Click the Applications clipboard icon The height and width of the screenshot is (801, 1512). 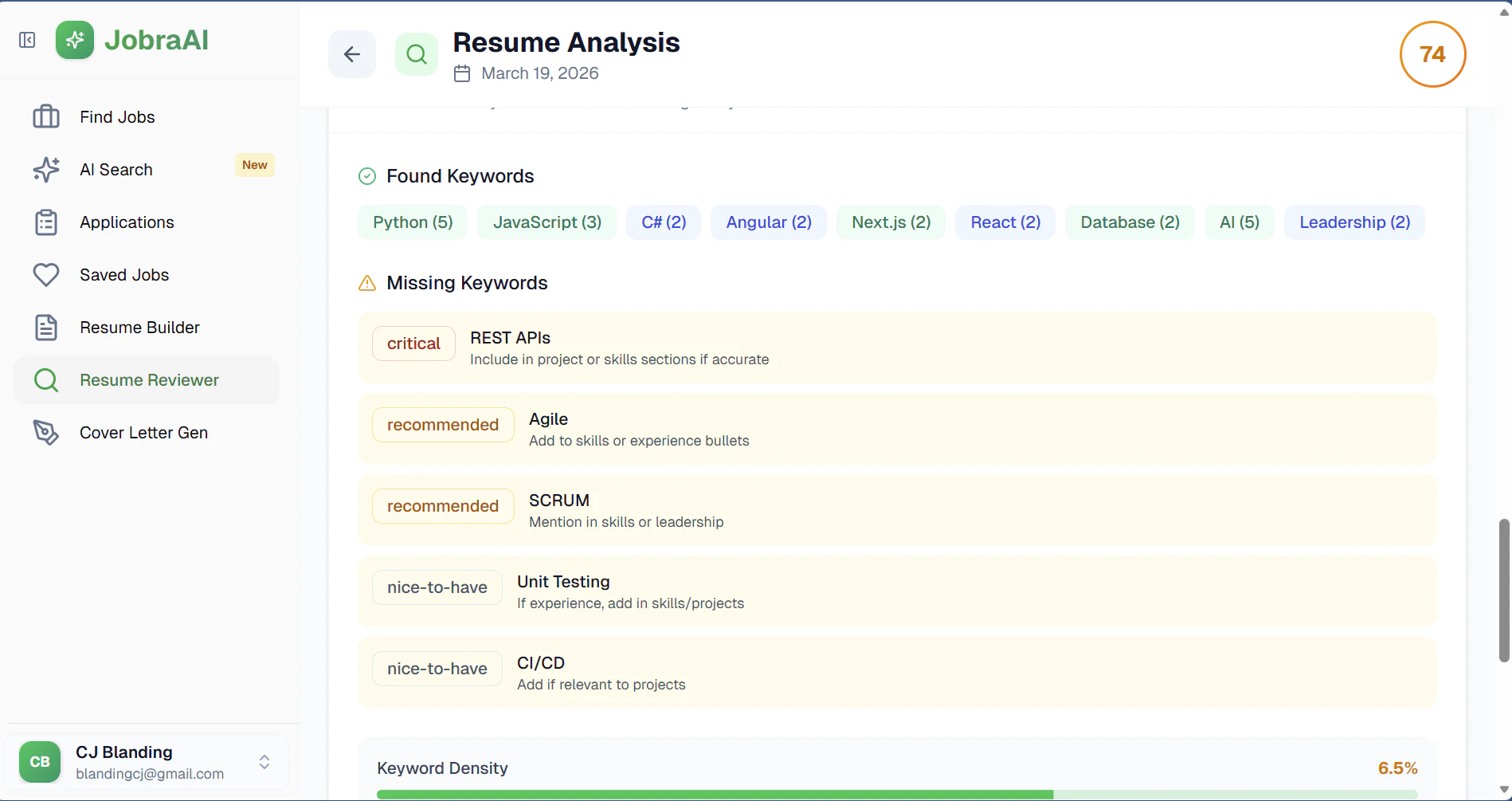click(x=46, y=222)
